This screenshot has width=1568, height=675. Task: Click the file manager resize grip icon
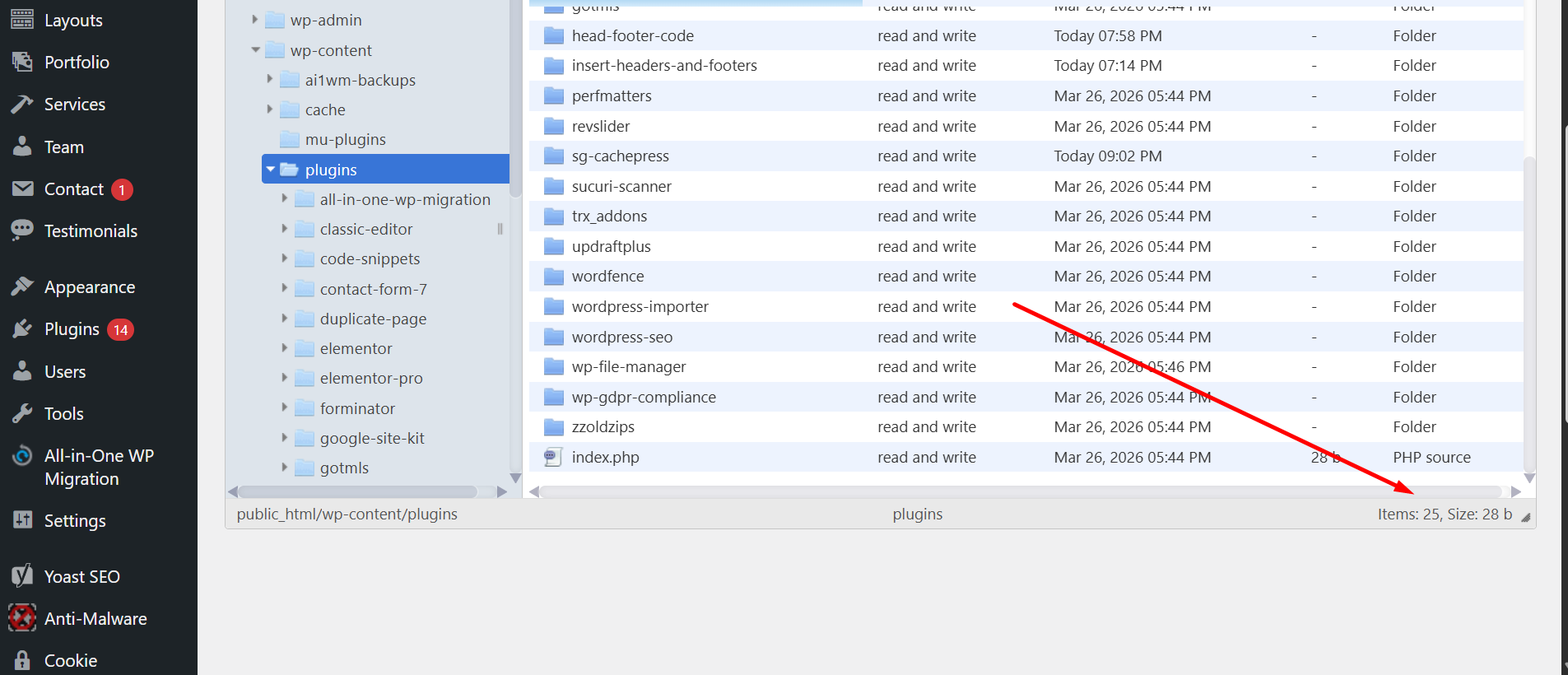1525,517
